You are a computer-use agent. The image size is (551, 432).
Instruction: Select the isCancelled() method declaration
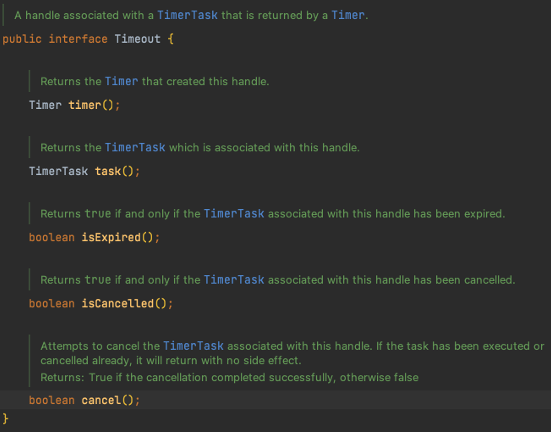point(101,303)
